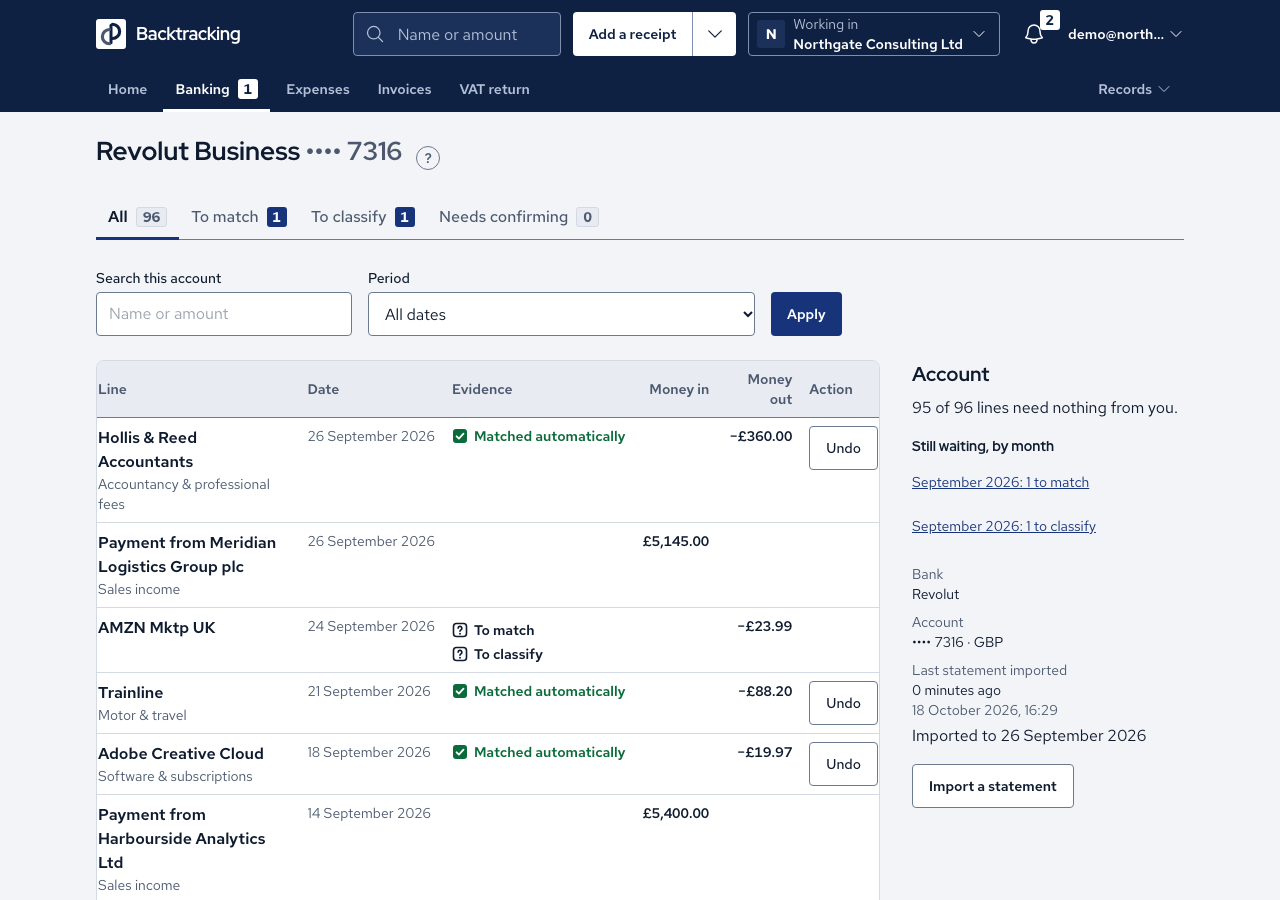Viewport: 1280px width, 900px height.
Task: Expand the Working in company selector
Action: 874,34
